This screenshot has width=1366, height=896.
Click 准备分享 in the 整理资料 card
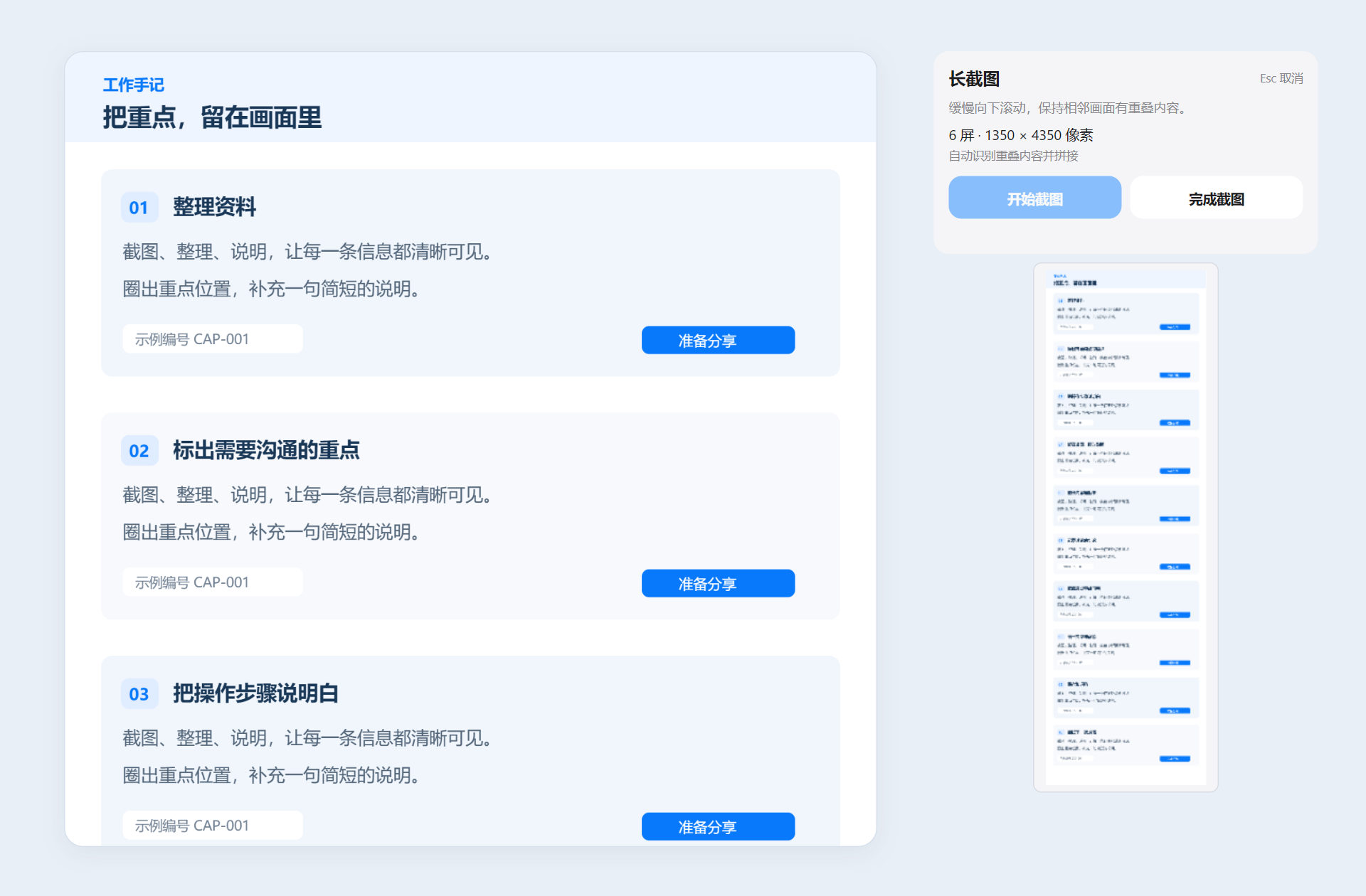point(718,340)
